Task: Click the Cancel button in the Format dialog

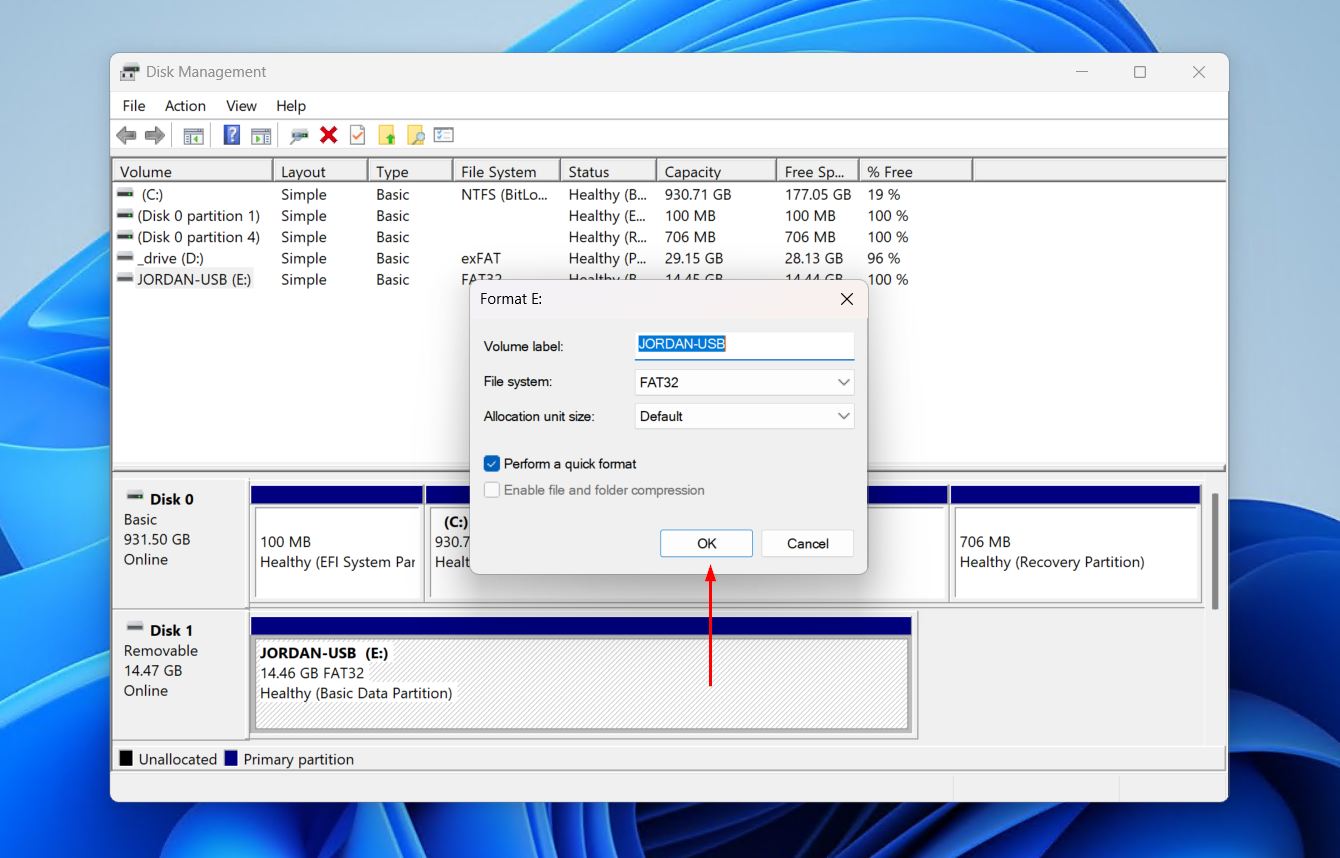Action: tap(807, 543)
